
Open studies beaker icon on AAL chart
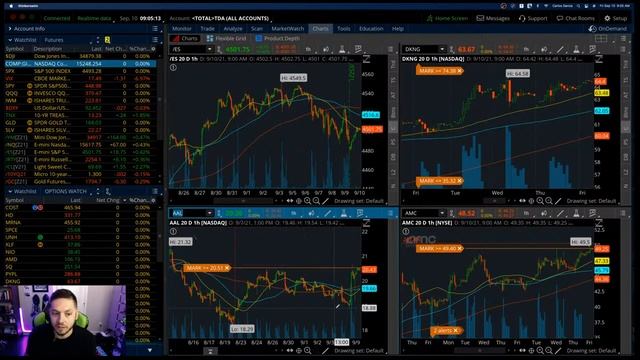344,213
